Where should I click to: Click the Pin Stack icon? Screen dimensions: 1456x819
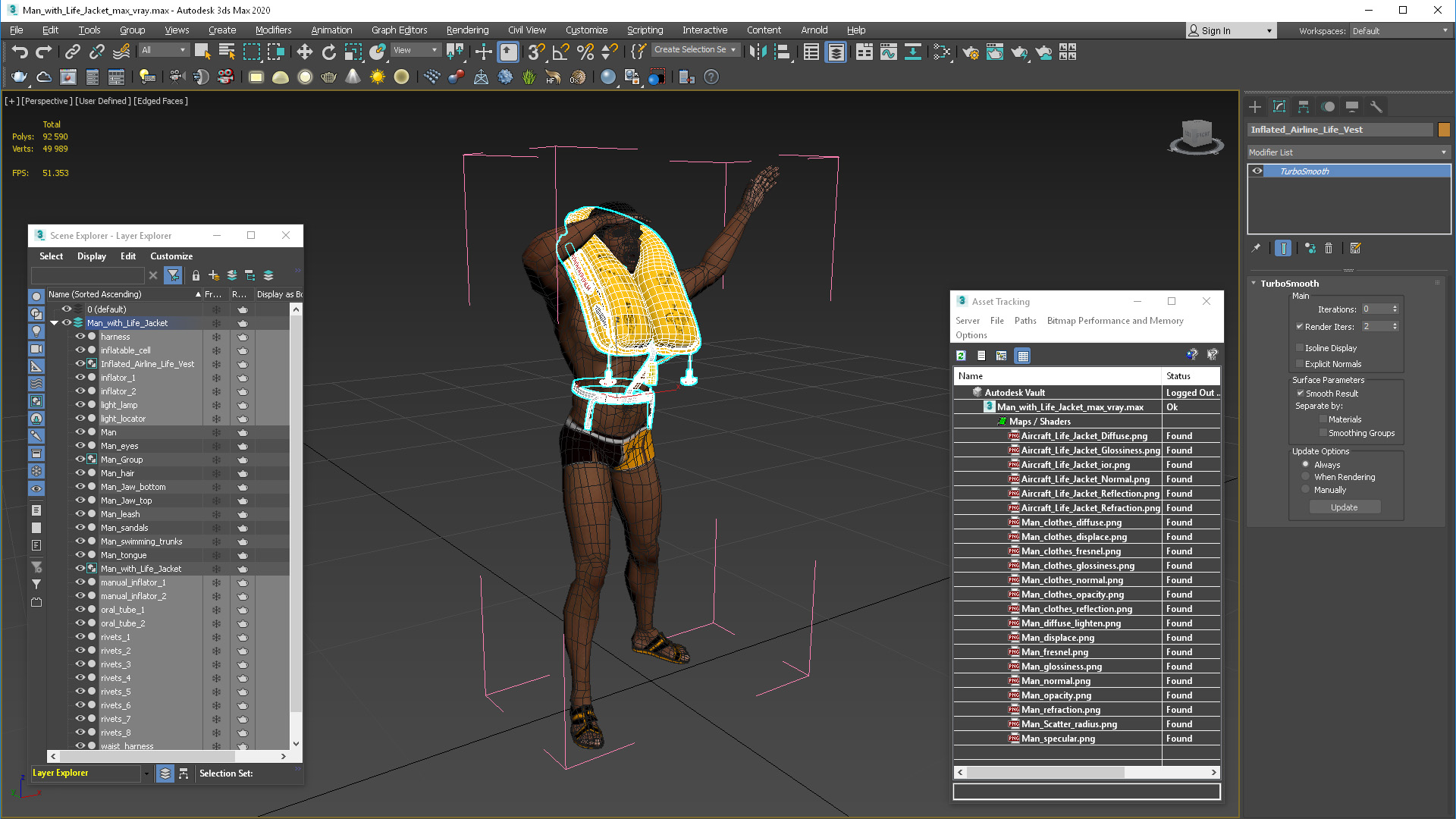coord(1256,248)
